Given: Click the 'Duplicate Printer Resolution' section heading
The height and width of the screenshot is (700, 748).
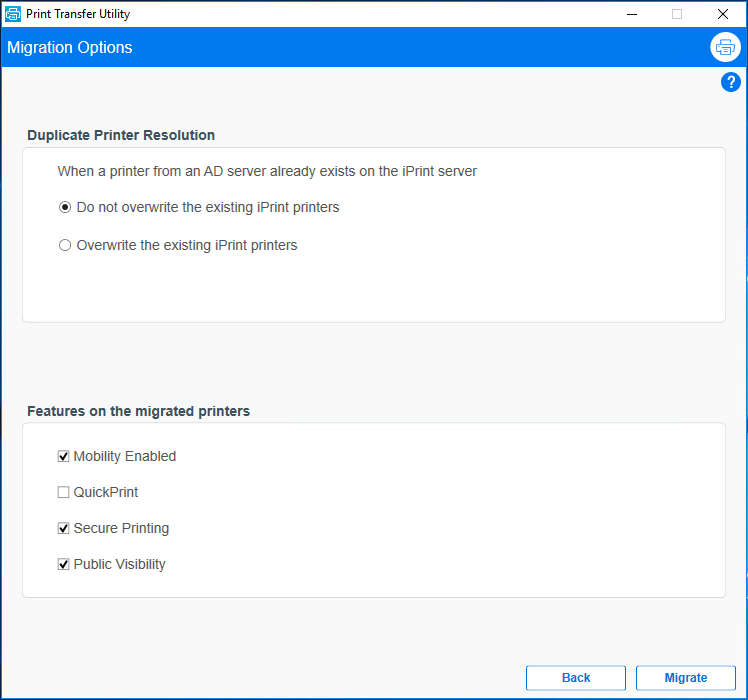Looking at the screenshot, I should pyautogui.click(x=121, y=135).
